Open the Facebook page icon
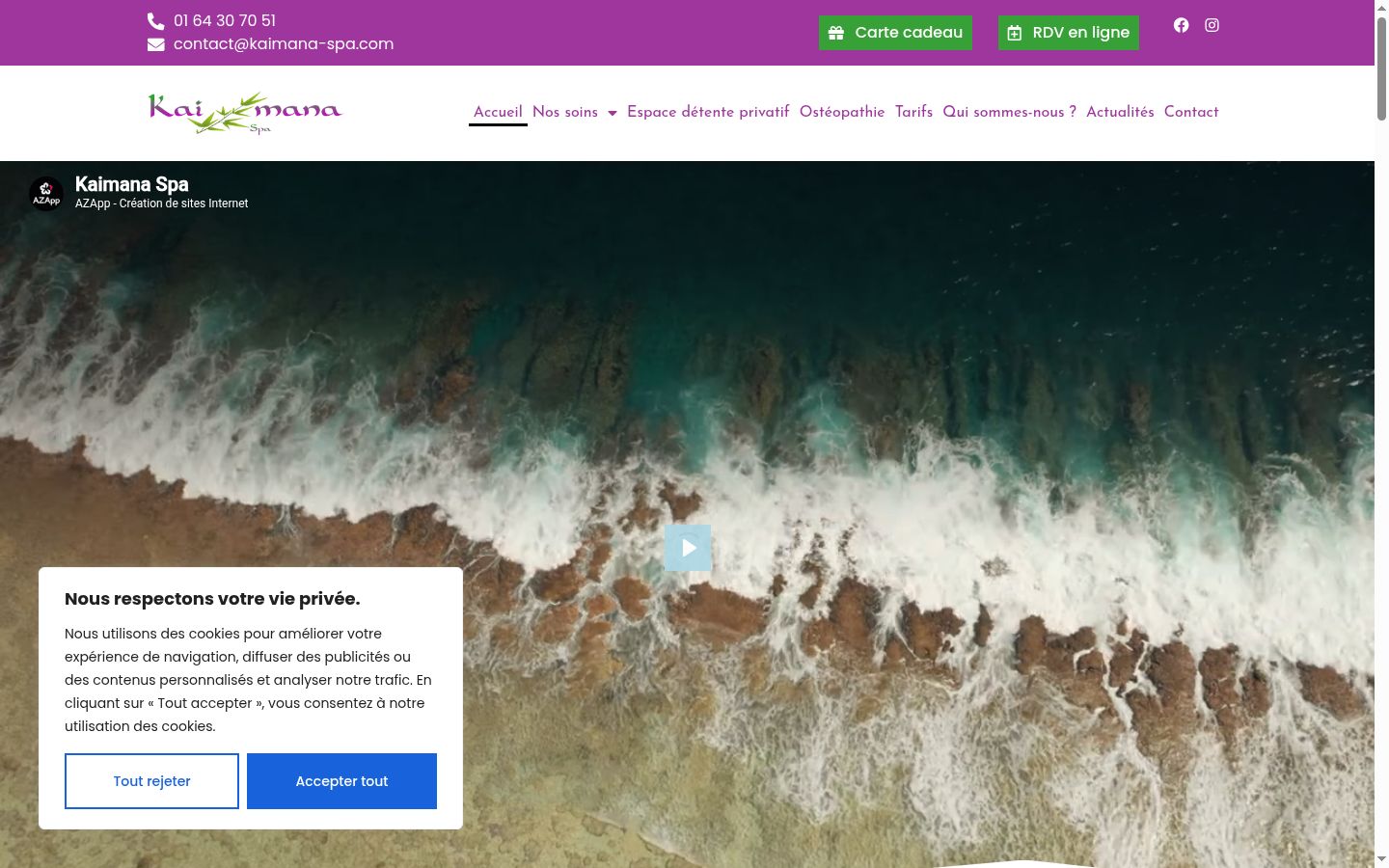 pyautogui.click(x=1181, y=25)
